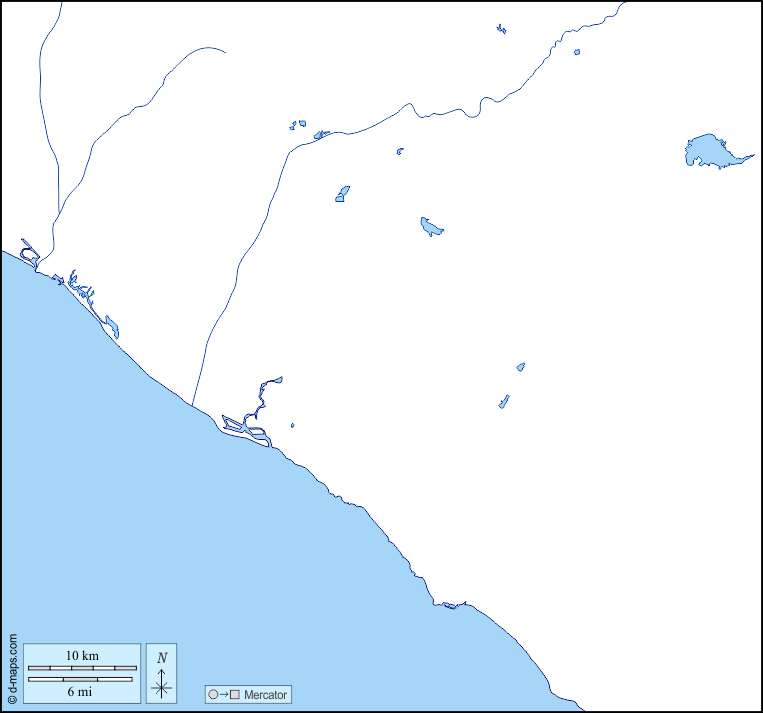The image size is (763, 713).
Task: Click the elongated lake in the upper center
Action: click(342, 194)
